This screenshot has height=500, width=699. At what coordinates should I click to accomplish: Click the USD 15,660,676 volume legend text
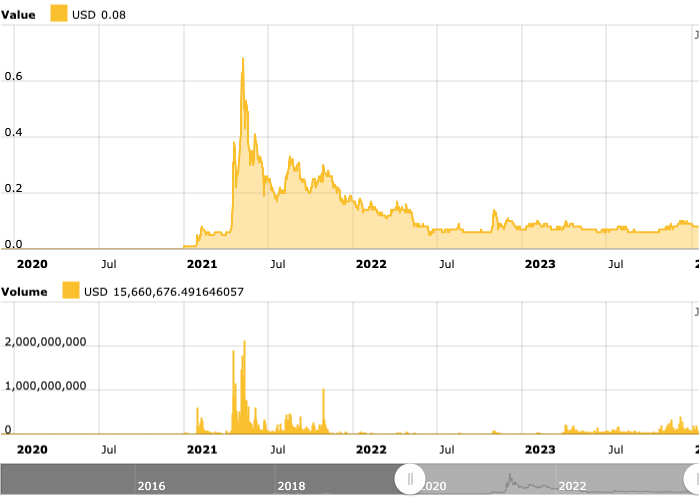164,292
